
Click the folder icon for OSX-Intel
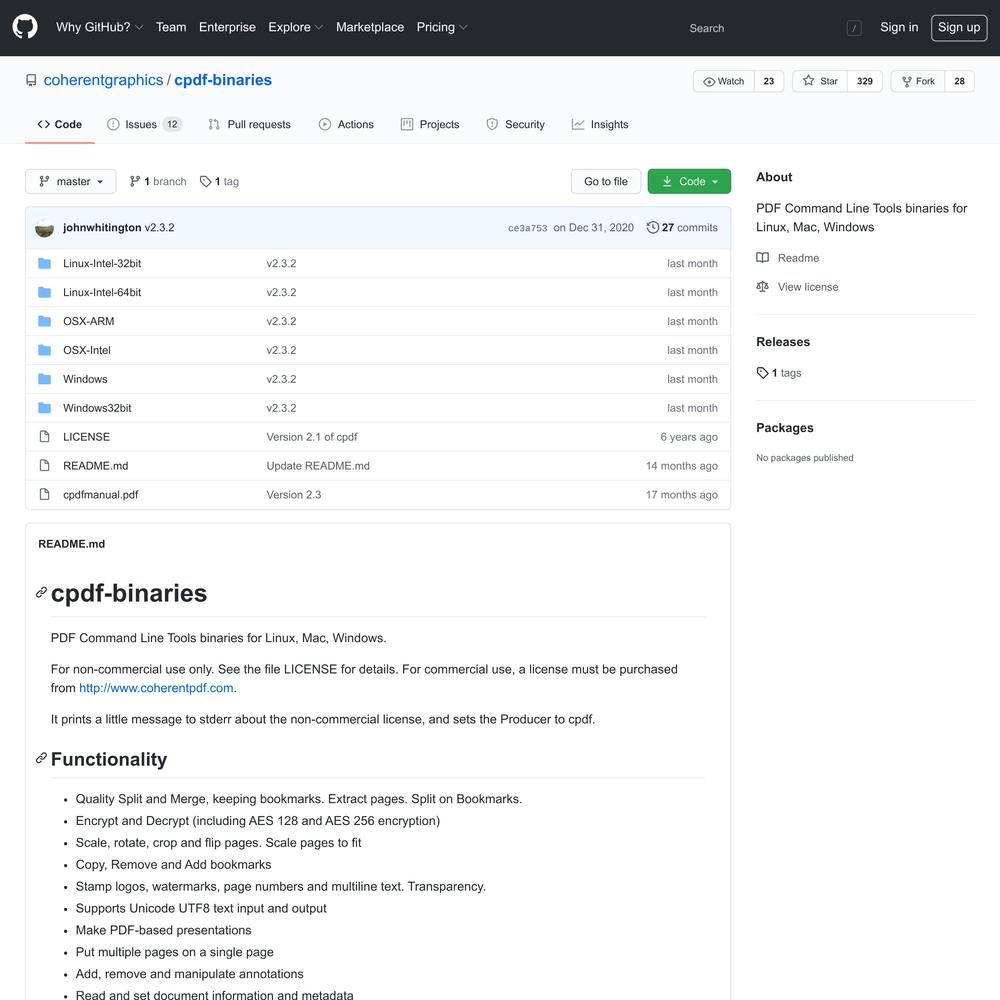point(44,350)
